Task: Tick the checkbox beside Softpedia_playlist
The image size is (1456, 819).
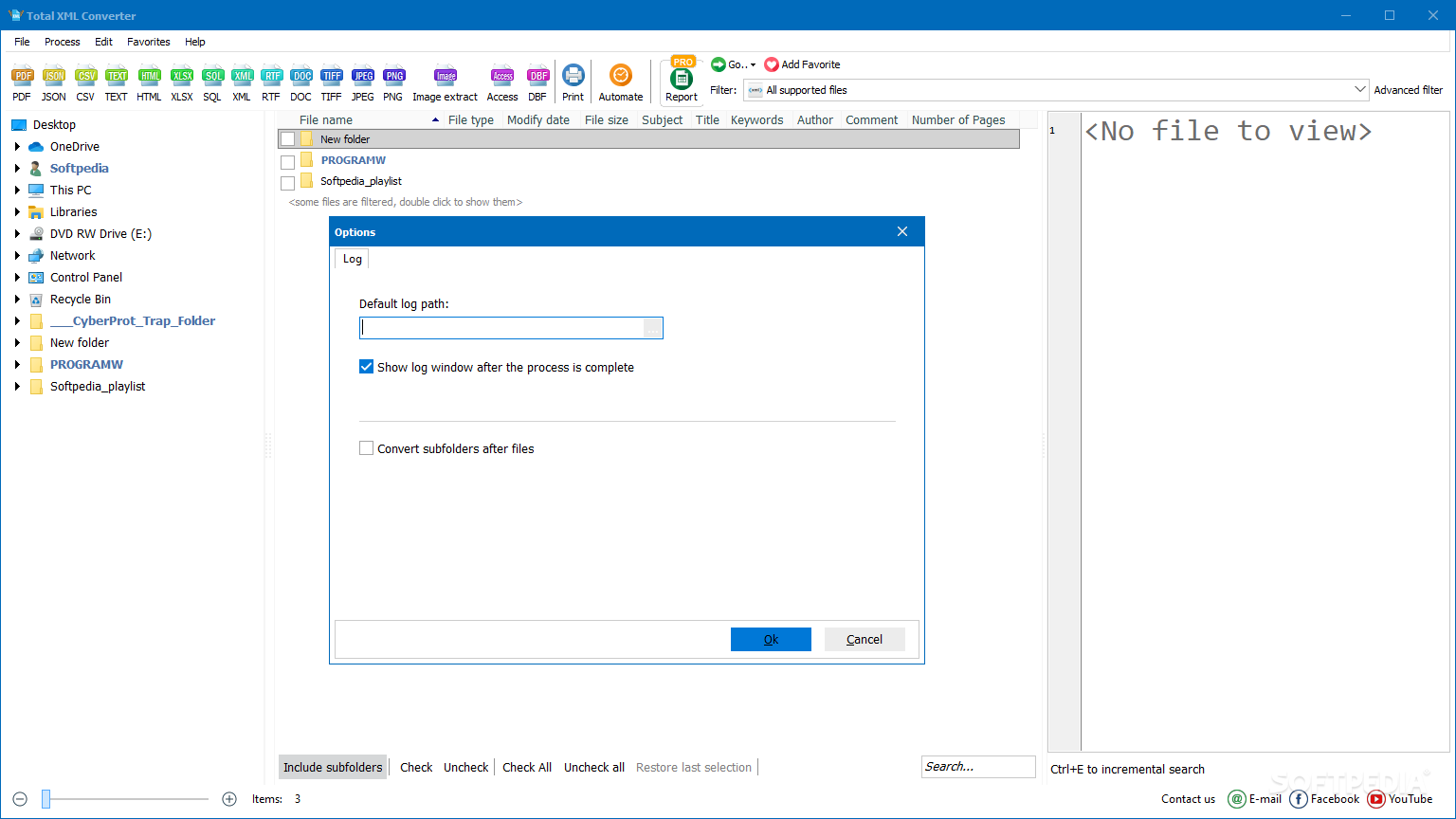Action: click(x=288, y=182)
